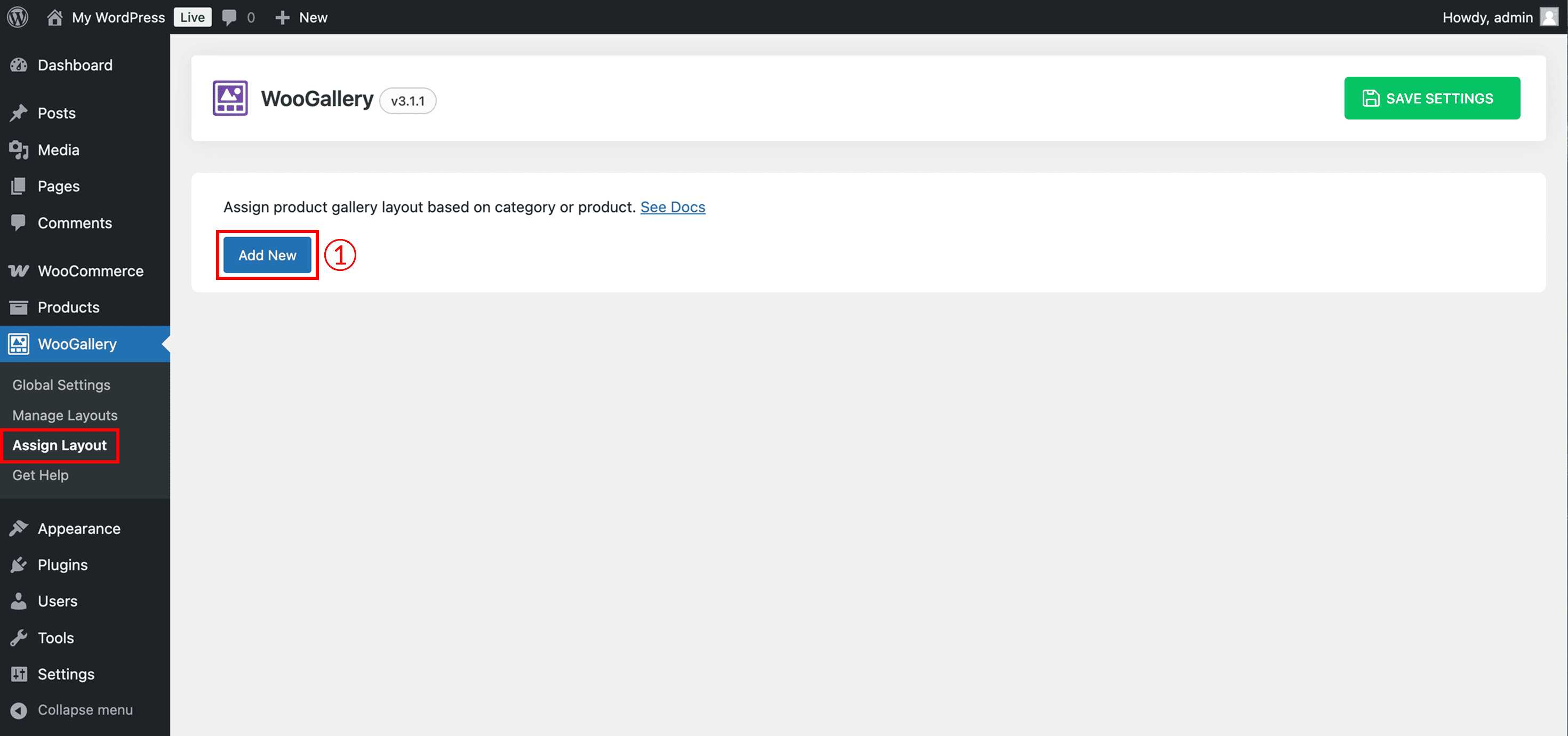Screen dimensions: 1568x736
Task: Open the Products menu
Action: click(68, 307)
